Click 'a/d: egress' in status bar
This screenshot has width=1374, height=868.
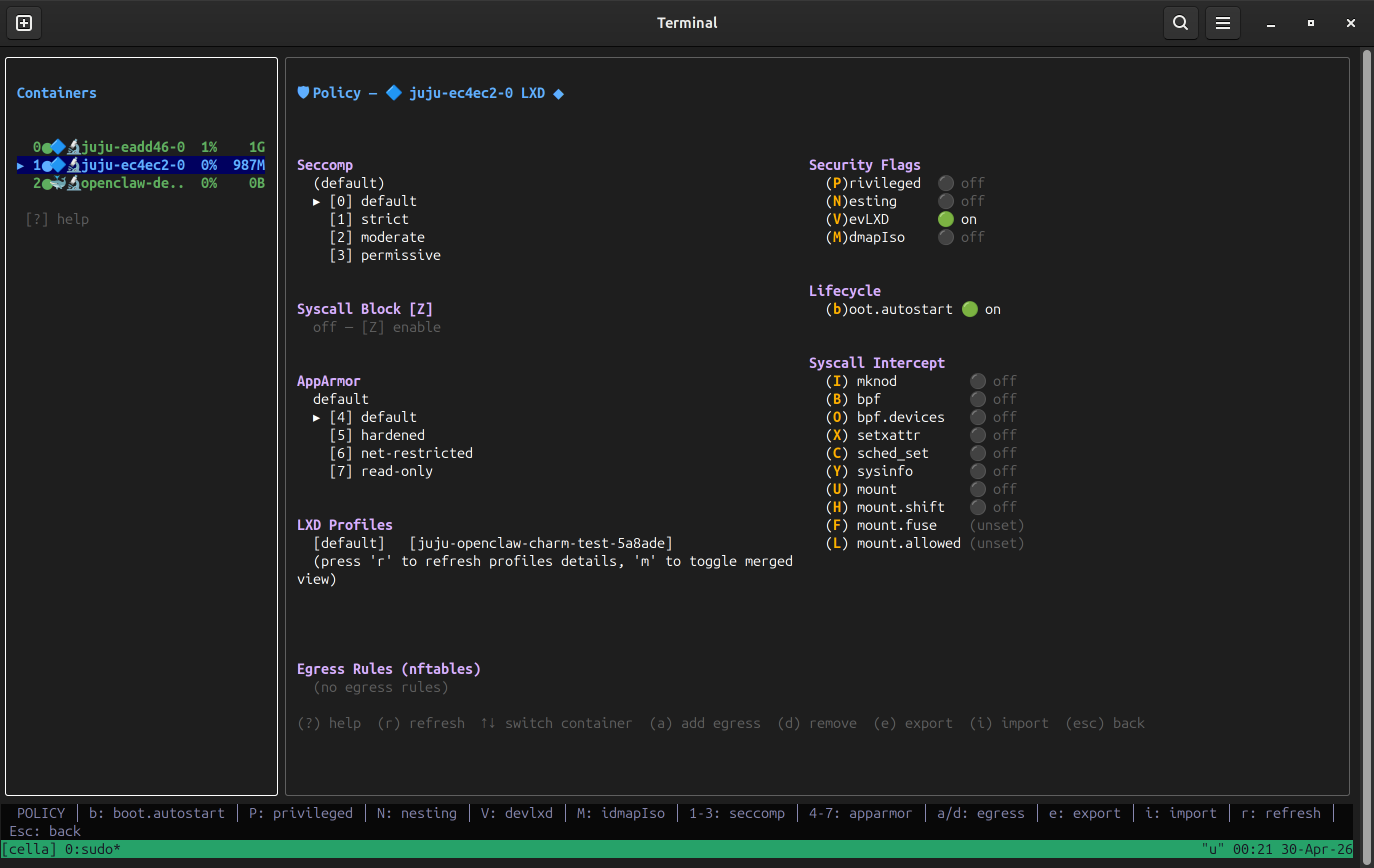(x=981, y=813)
